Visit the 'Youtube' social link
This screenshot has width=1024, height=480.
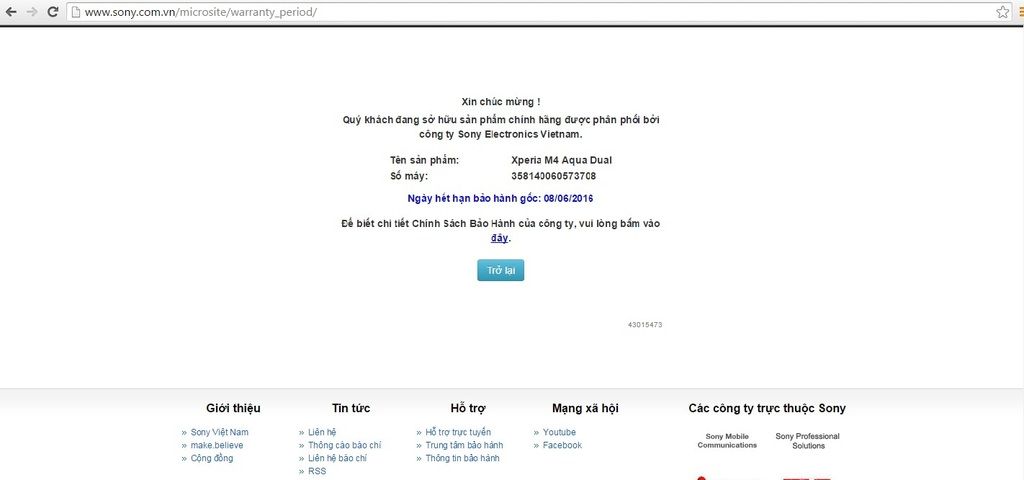tap(559, 432)
